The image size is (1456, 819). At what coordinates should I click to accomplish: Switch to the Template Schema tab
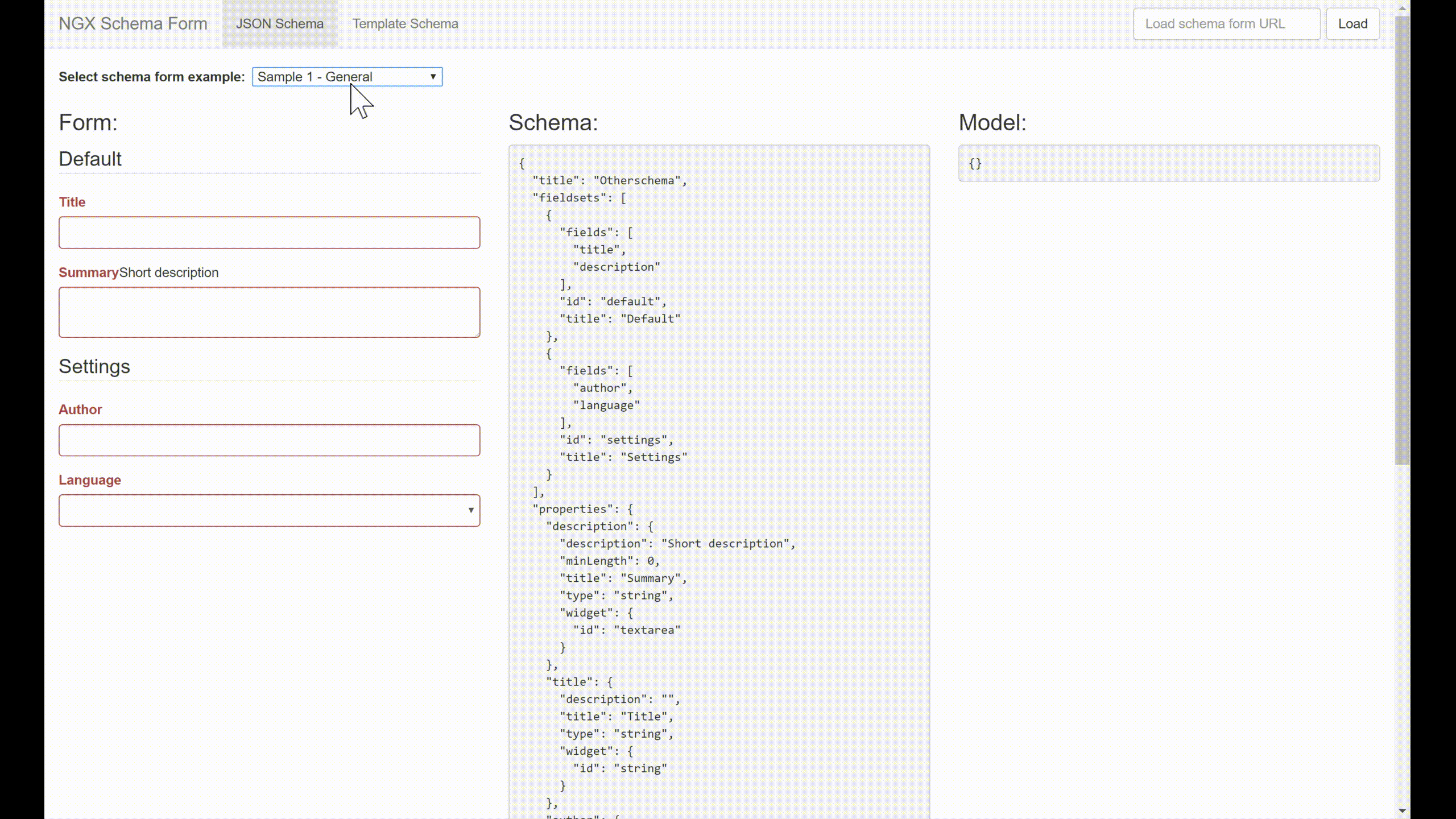pos(405,24)
